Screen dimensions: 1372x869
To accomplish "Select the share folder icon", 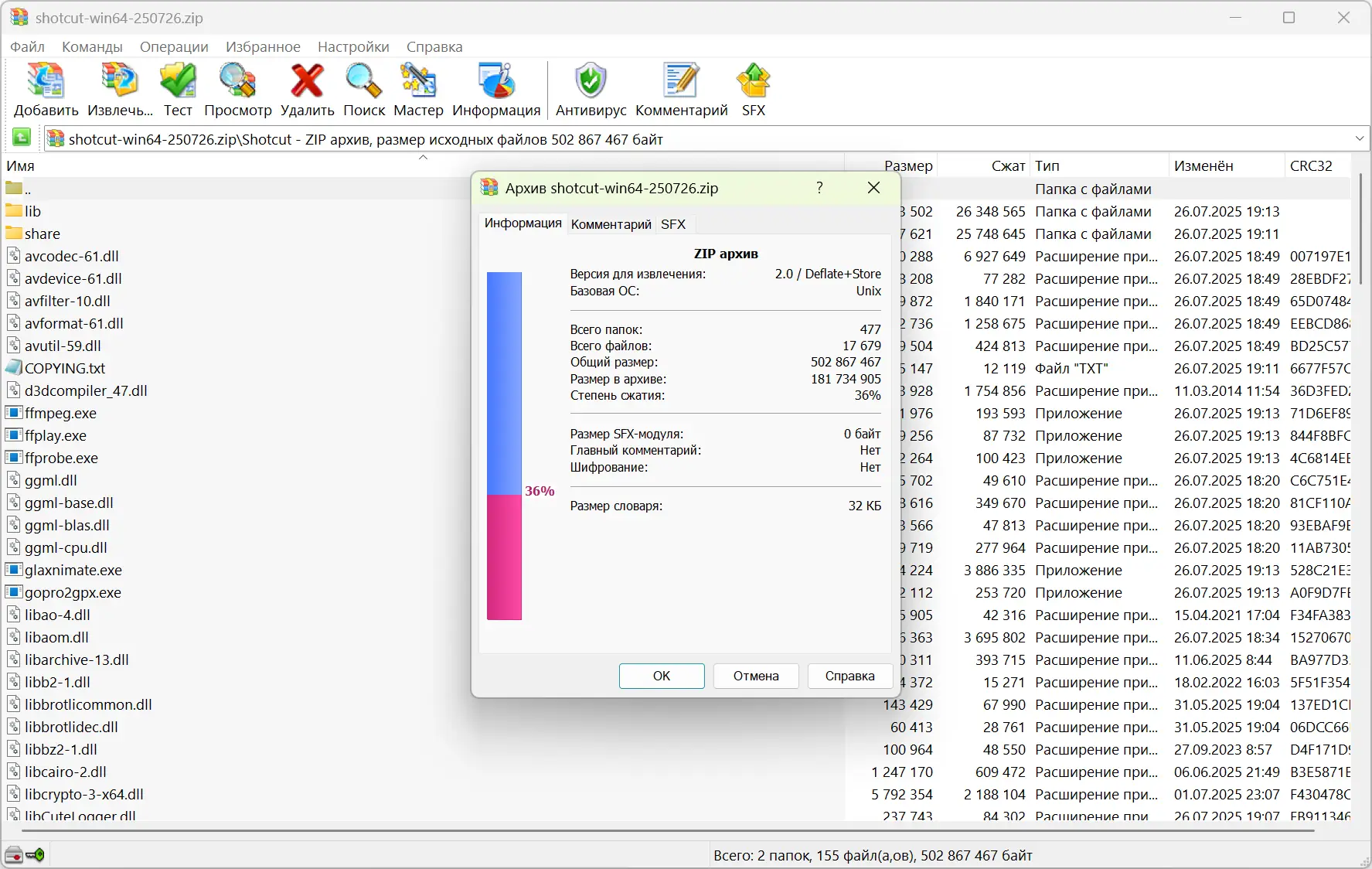I will (x=14, y=233).
